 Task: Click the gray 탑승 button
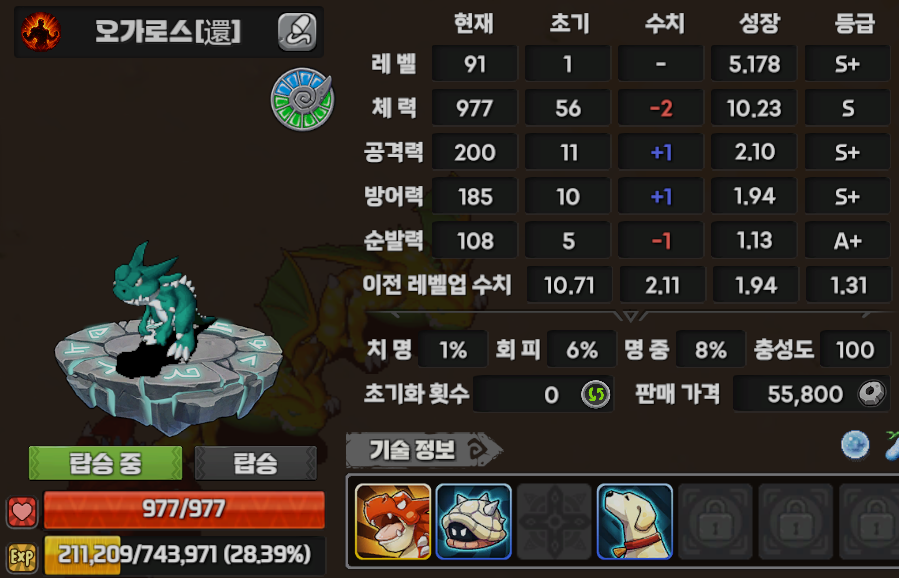pos(256,463)
